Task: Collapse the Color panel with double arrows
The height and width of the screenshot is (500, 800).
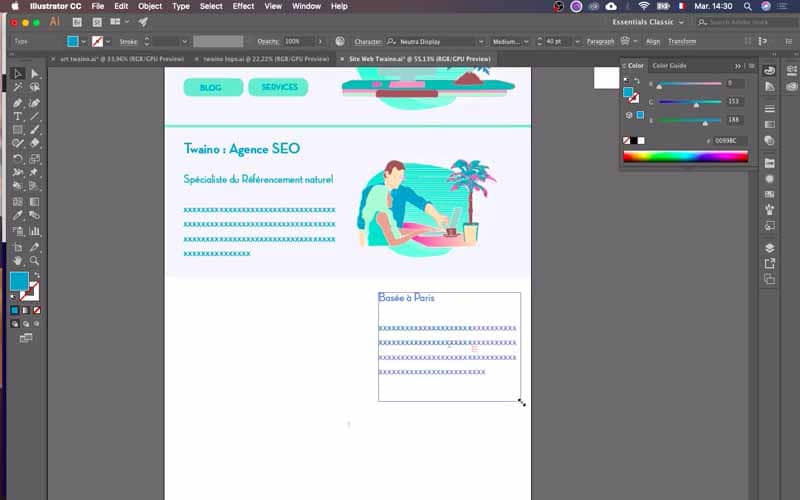Action: [738, 66]
